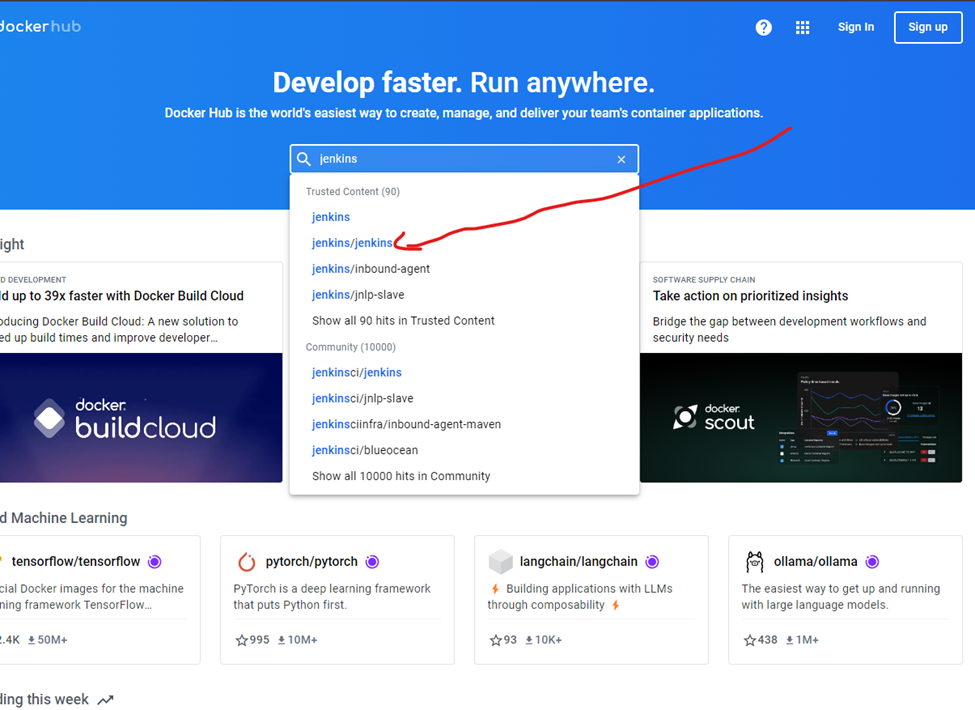Click star icon on ollama card
The width and height of the screenshot is (975, 710).
coord(750,640)
